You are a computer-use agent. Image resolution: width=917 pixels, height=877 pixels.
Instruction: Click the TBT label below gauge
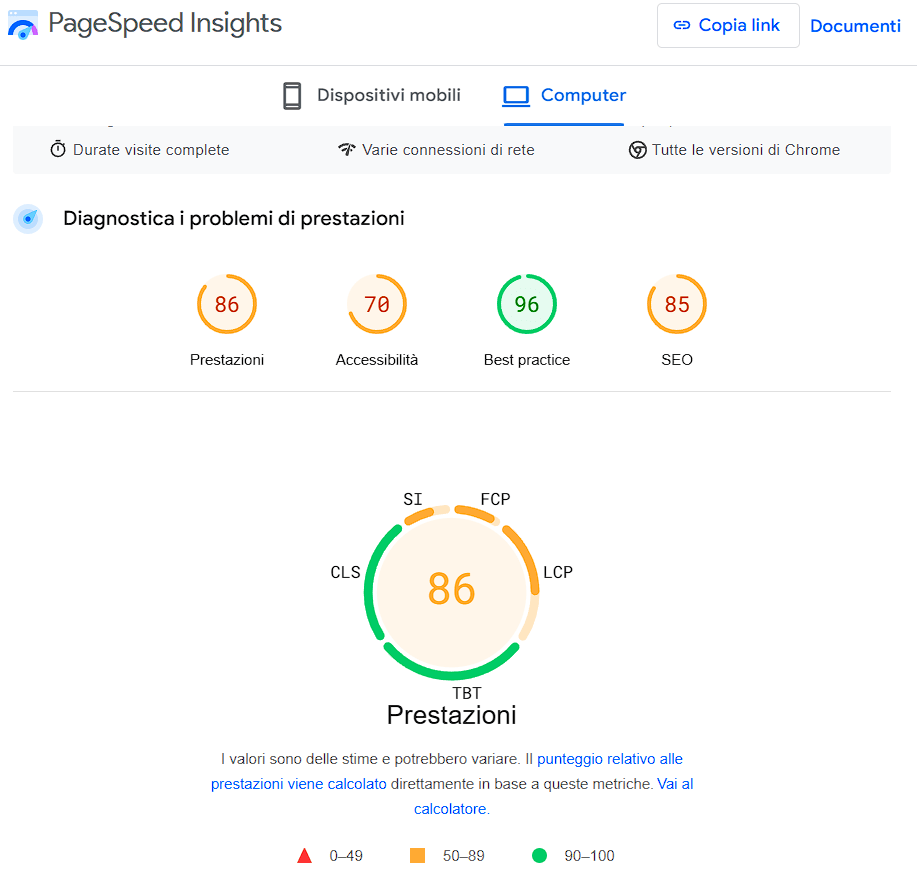467,693
